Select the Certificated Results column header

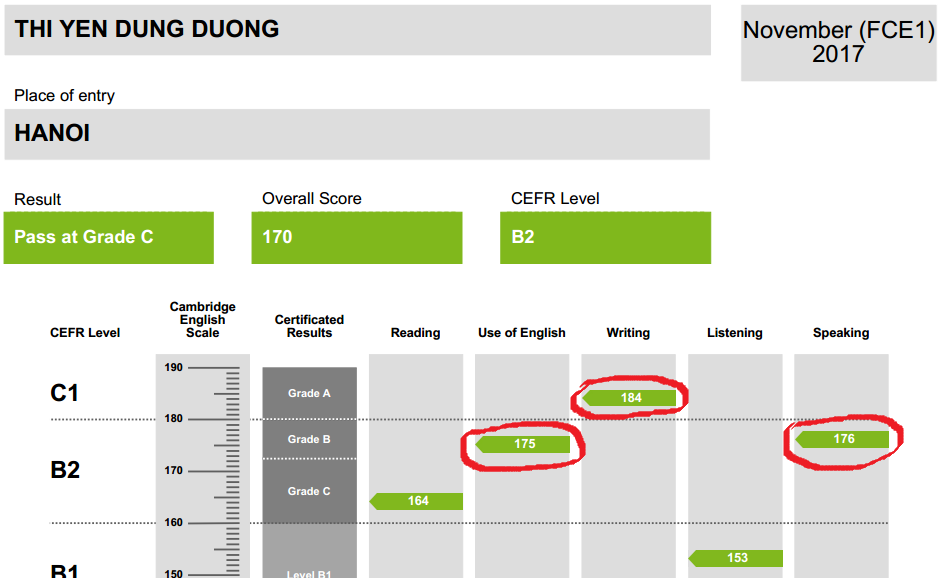coord(309,326)
